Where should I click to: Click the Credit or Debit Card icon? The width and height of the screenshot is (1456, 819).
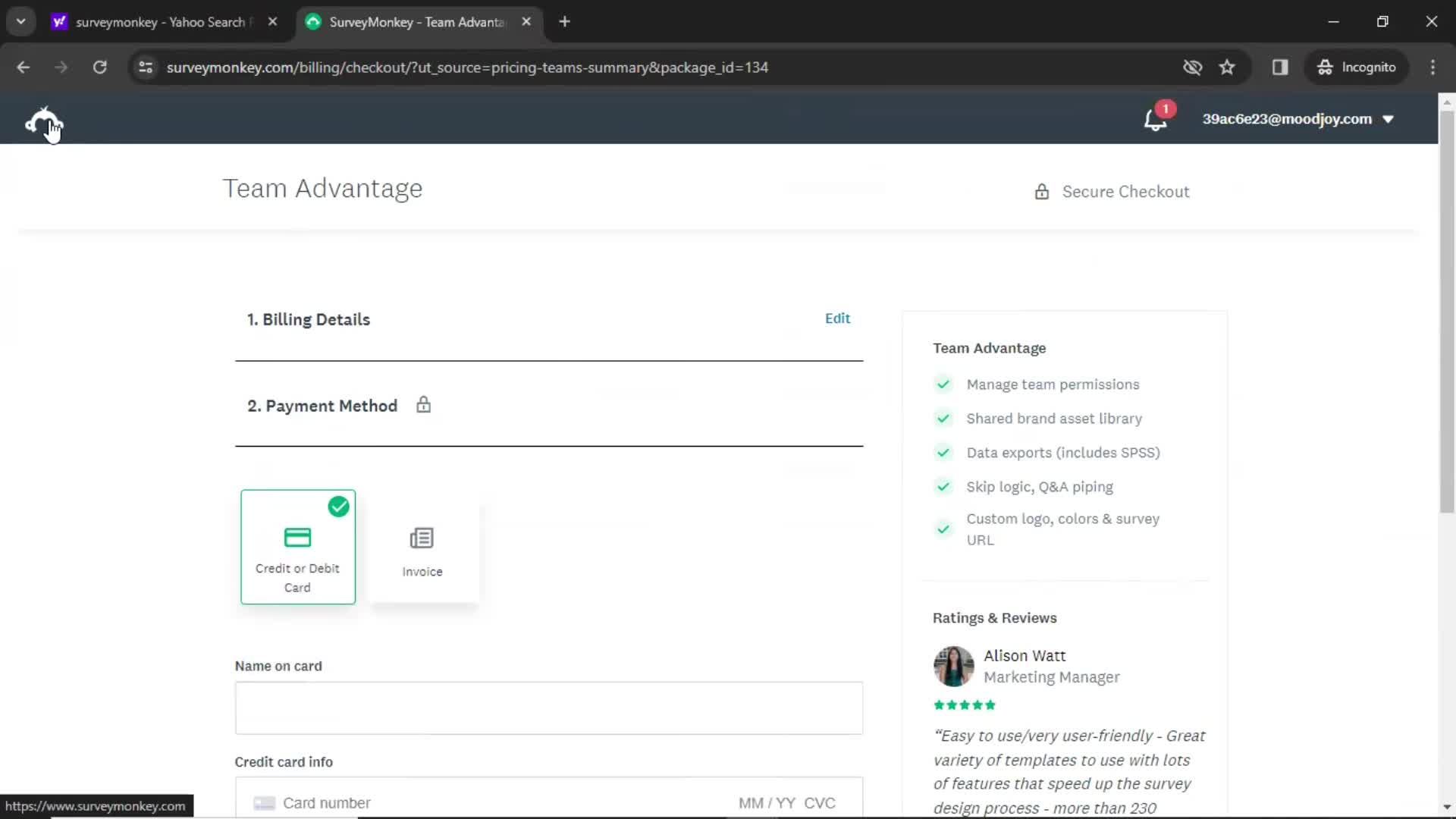point(297,538)
